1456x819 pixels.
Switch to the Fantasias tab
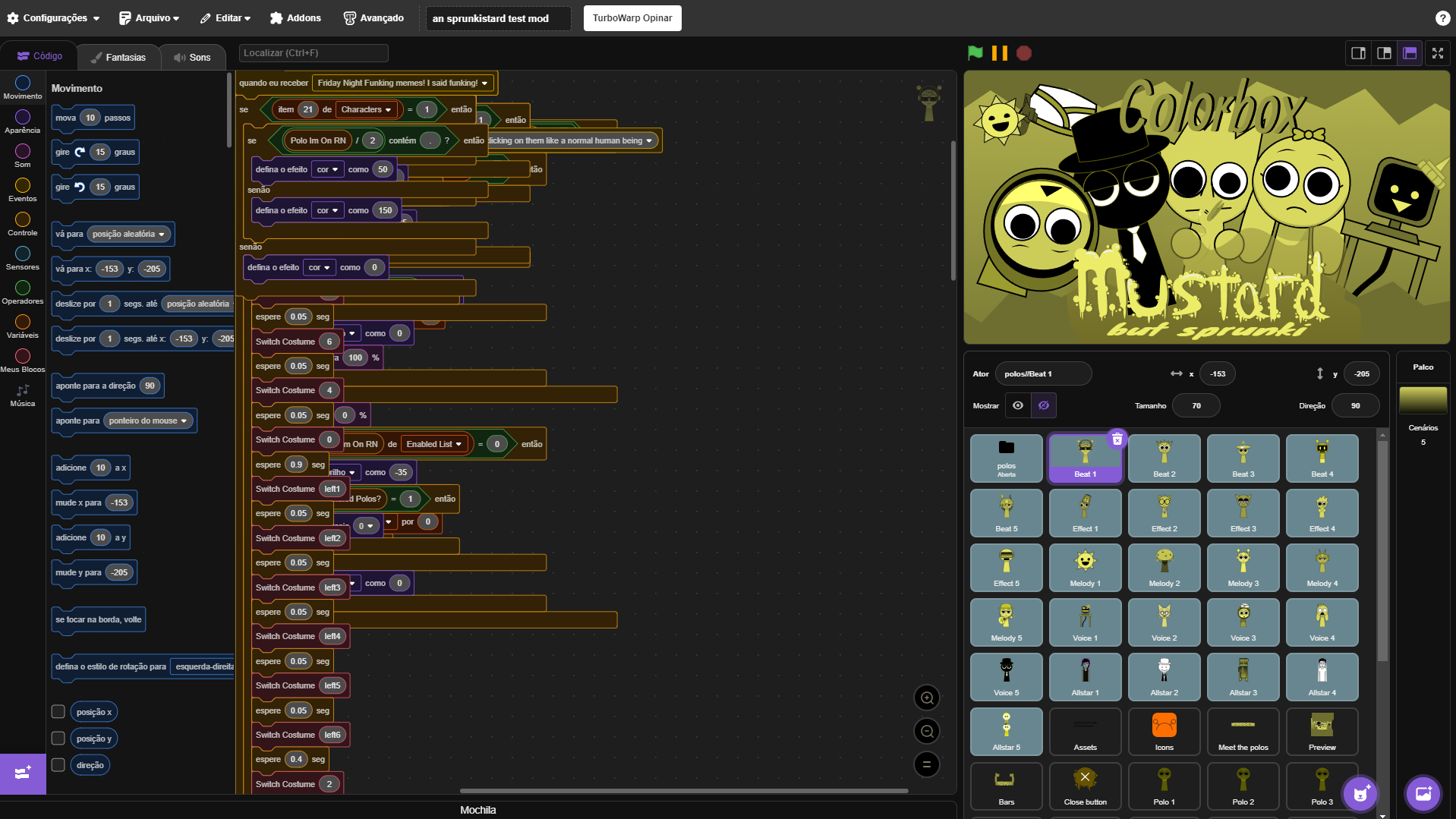coord(118,57)
